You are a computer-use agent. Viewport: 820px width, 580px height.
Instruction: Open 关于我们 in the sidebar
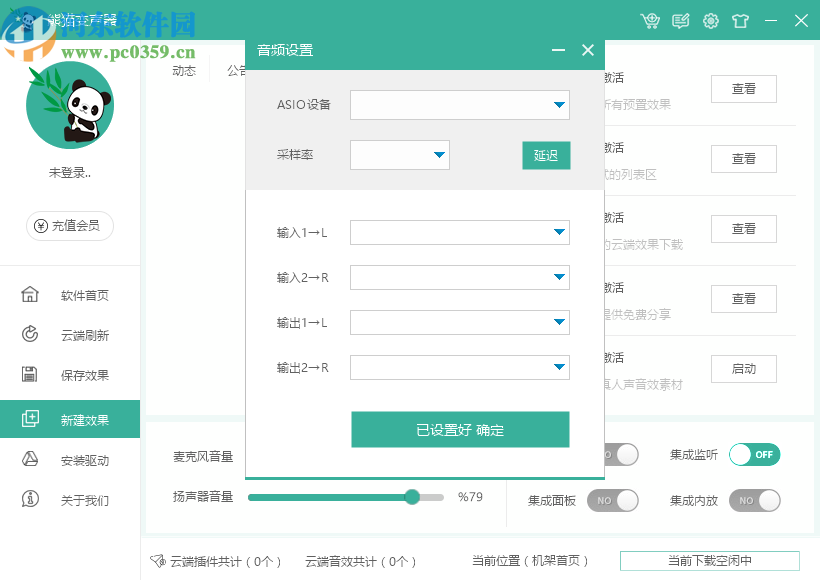pyautogui.click(x=84, y=500)
